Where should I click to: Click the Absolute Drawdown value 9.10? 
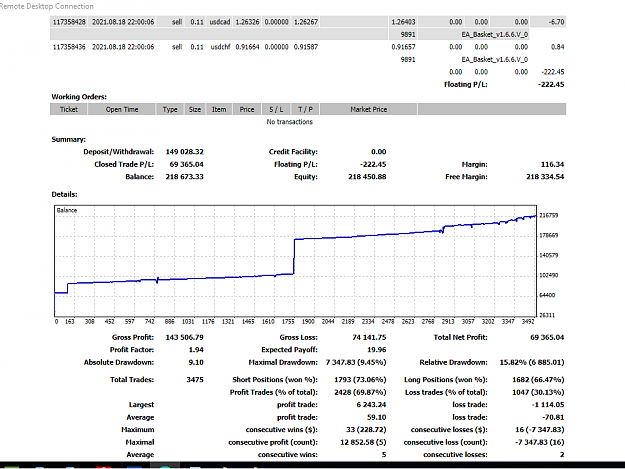[196, 363]
